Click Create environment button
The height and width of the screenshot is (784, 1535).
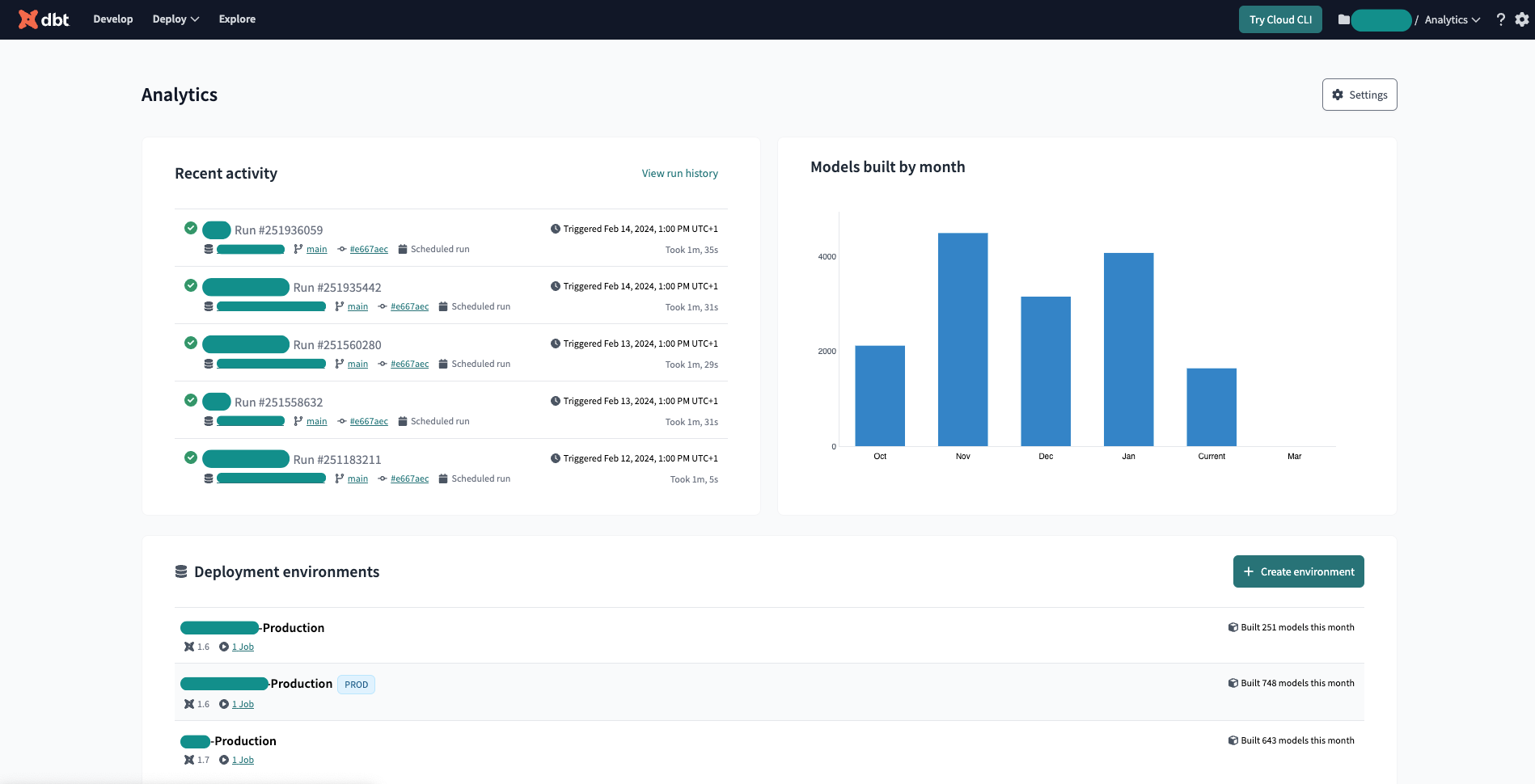coord(1299,571)
